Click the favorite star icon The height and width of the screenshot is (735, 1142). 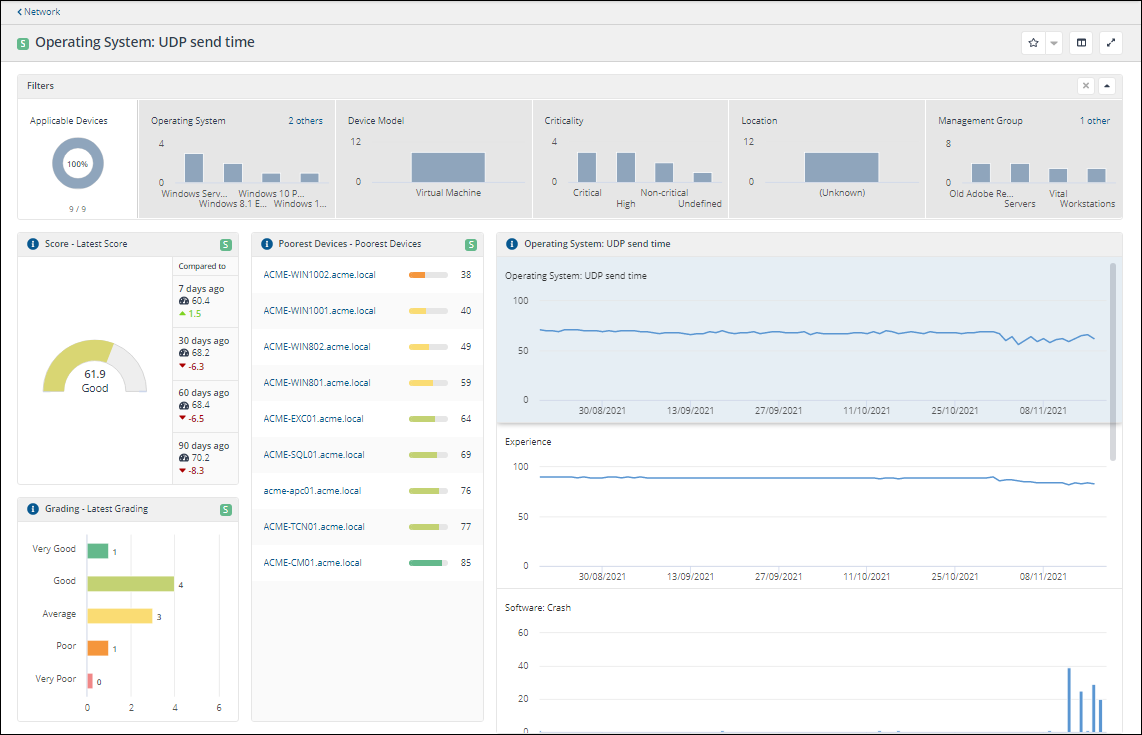pos(1033,43)
